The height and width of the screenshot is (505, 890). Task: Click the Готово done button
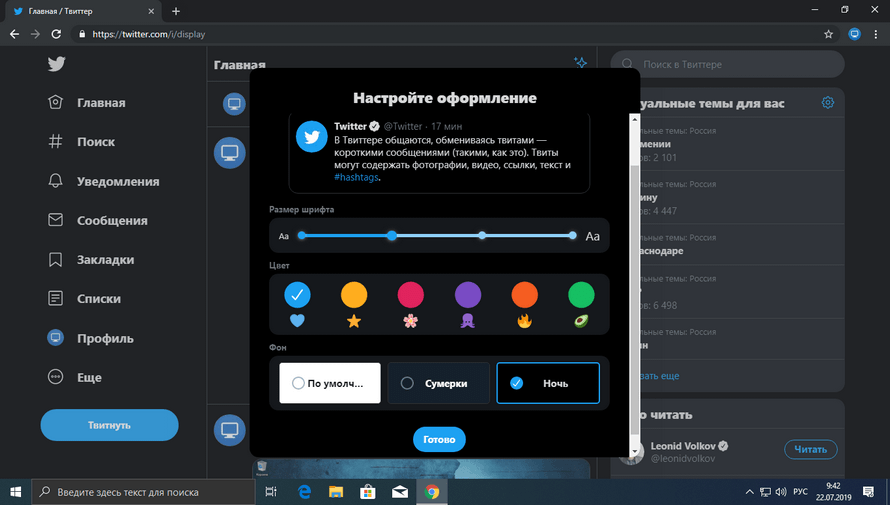coord(439,439)
